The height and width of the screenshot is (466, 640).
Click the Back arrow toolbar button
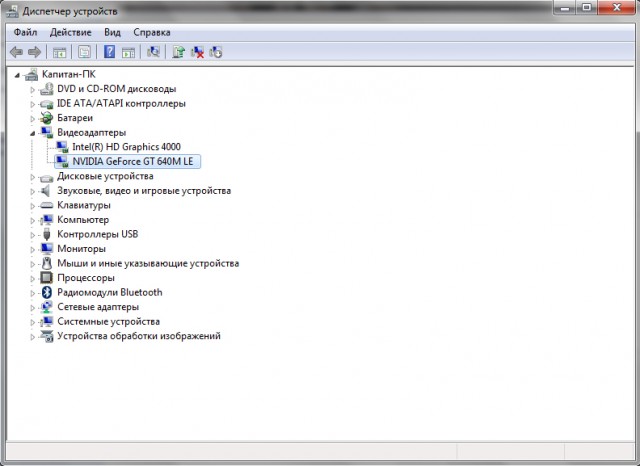click(16, 52)
